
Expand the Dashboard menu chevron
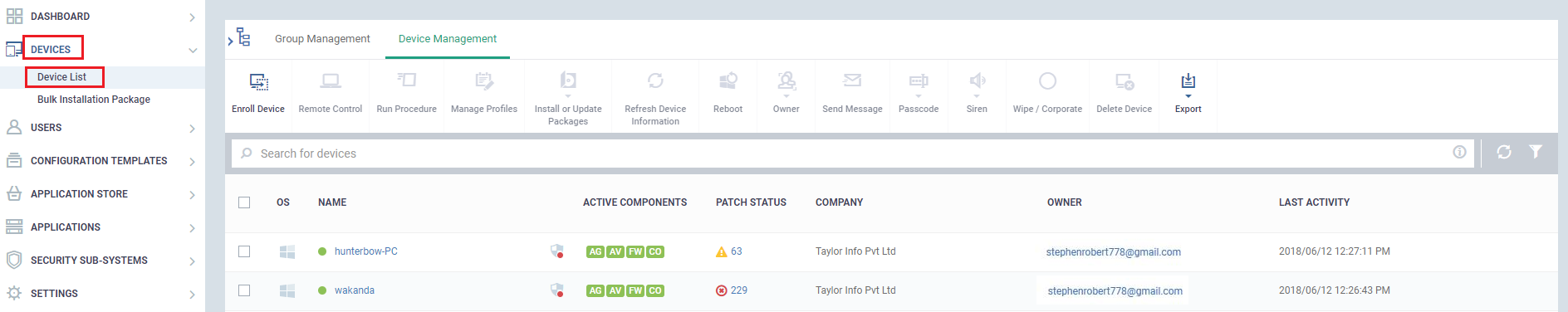[192, 17]
